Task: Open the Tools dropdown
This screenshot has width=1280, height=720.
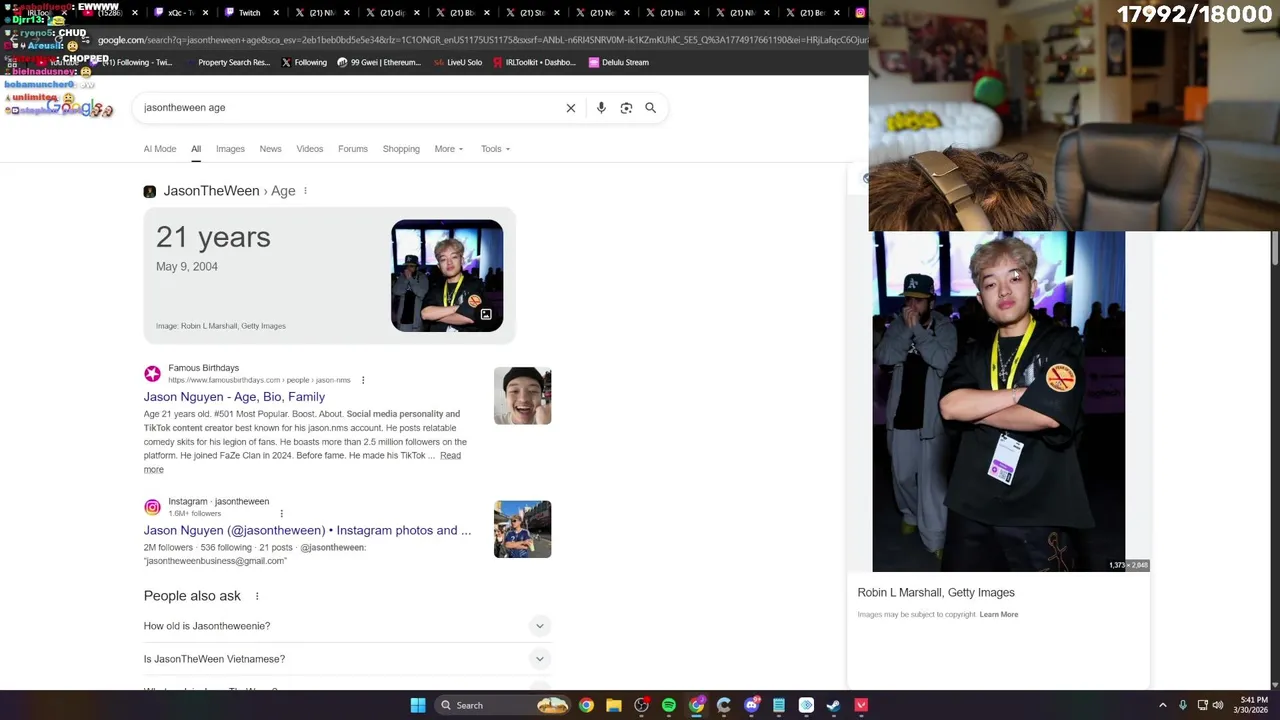Action: coord(495,149)
